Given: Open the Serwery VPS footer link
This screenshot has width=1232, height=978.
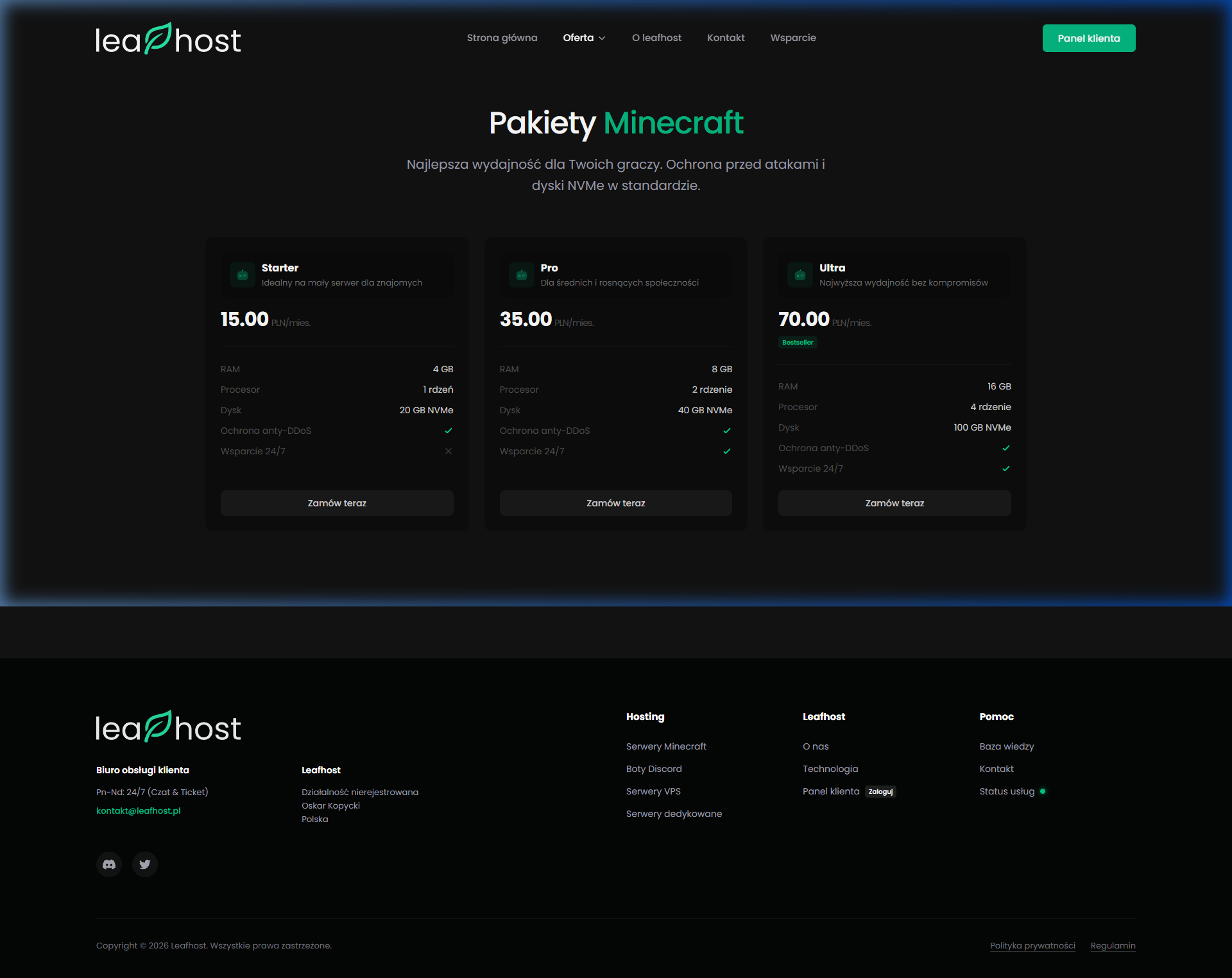Looking at the screenshot, I should point(653,791).
